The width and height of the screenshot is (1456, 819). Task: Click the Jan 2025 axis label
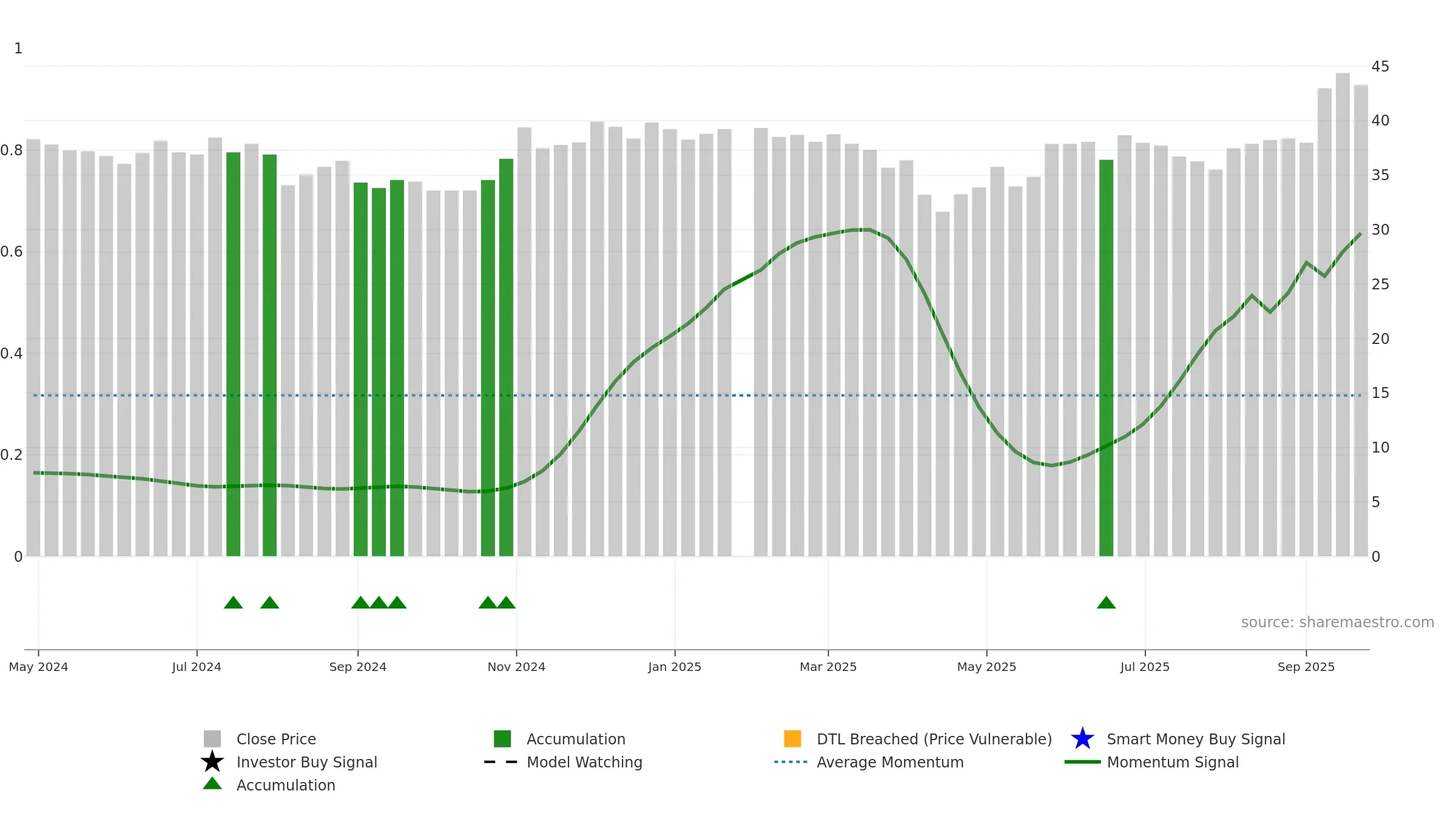[x=675, y=667]
